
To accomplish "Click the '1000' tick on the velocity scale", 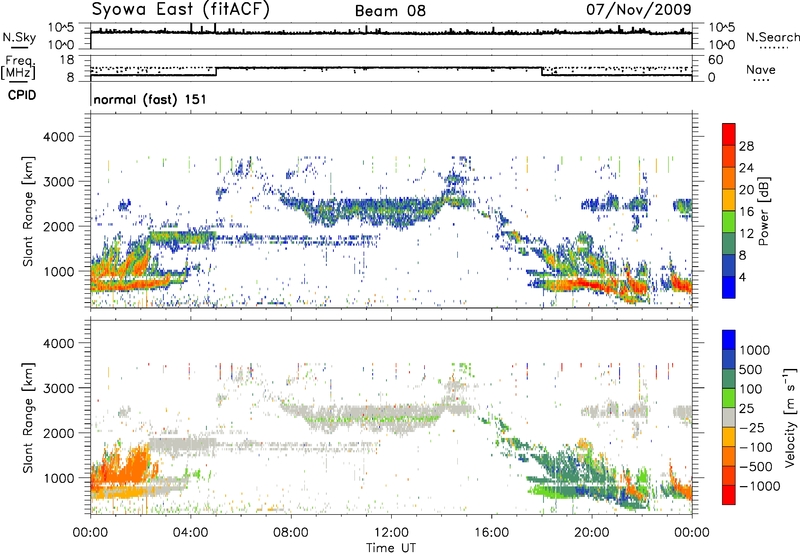I will 755,350.
